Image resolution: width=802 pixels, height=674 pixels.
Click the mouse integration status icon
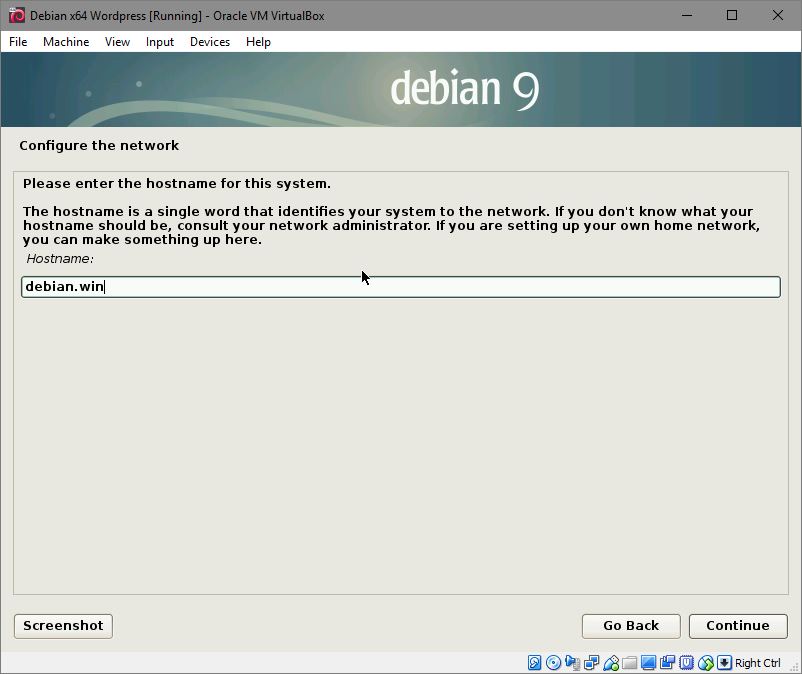[706, 663]
